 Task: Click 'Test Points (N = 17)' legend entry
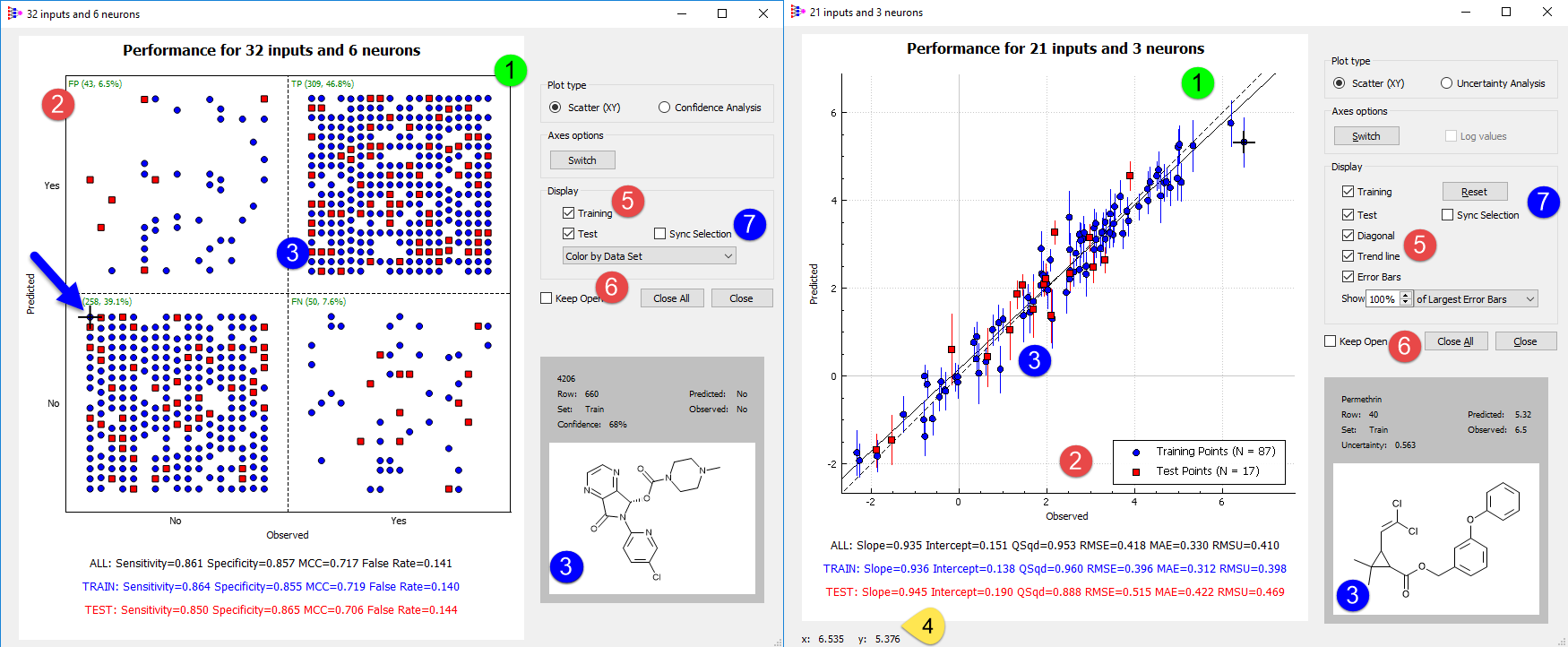1196,471
